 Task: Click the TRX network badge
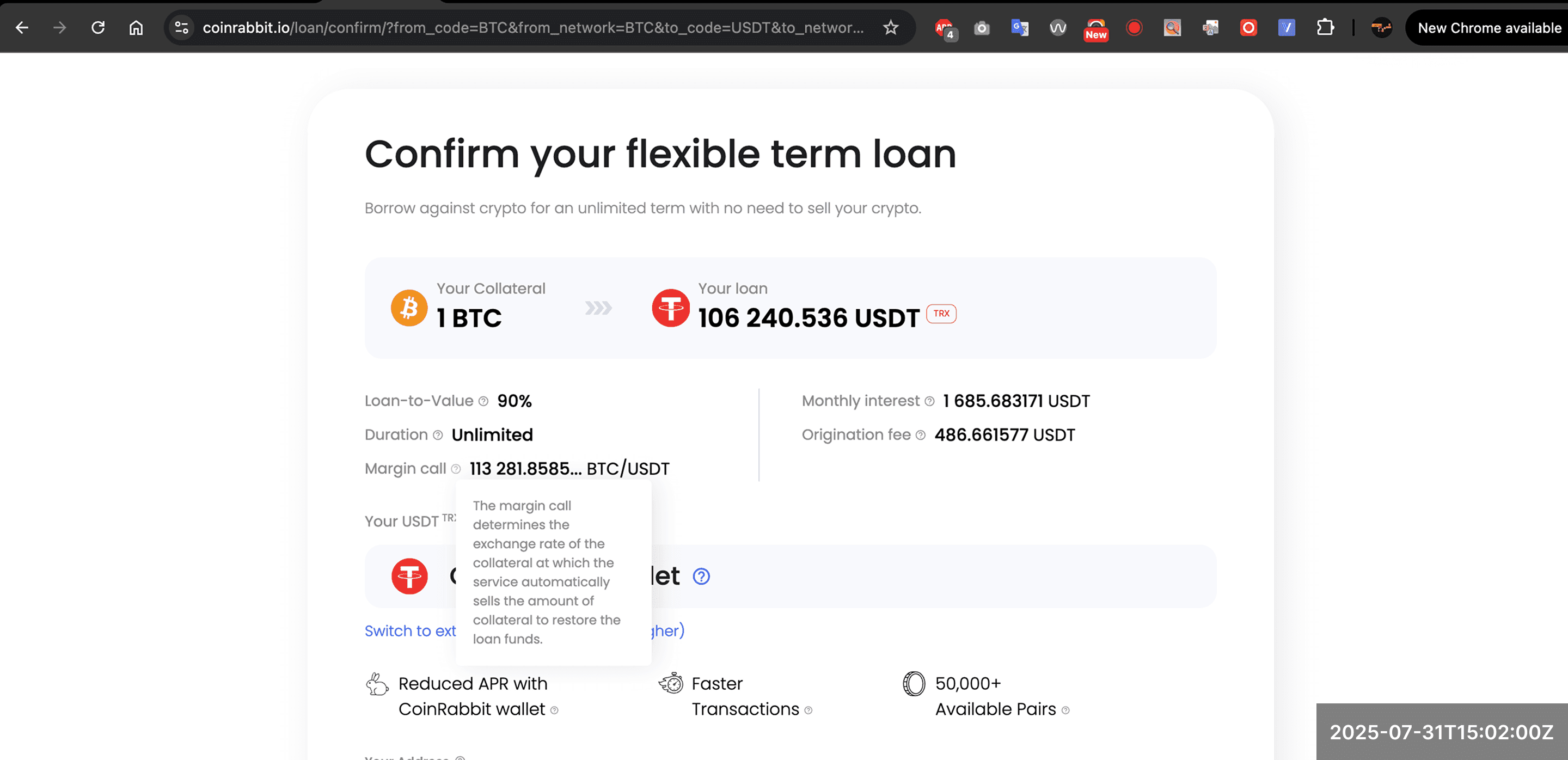940,314
